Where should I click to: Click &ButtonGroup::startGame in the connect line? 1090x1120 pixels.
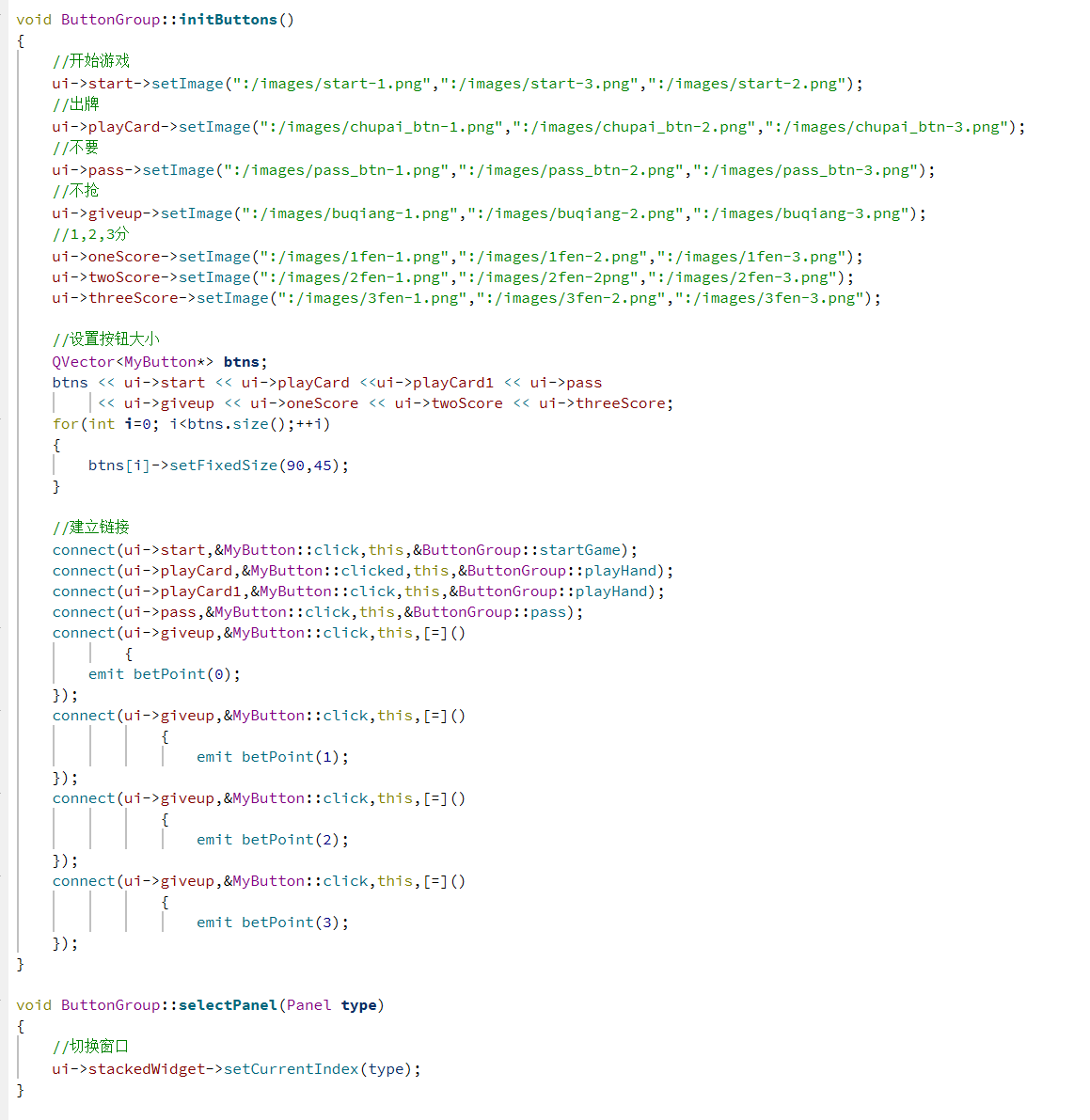pos(517,550)
